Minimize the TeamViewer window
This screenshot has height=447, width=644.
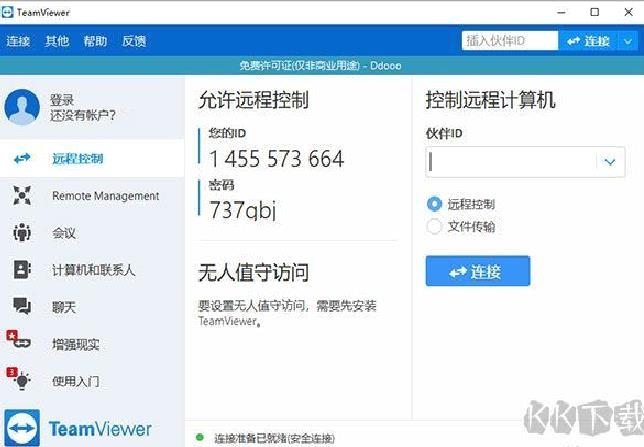(561, 12)
